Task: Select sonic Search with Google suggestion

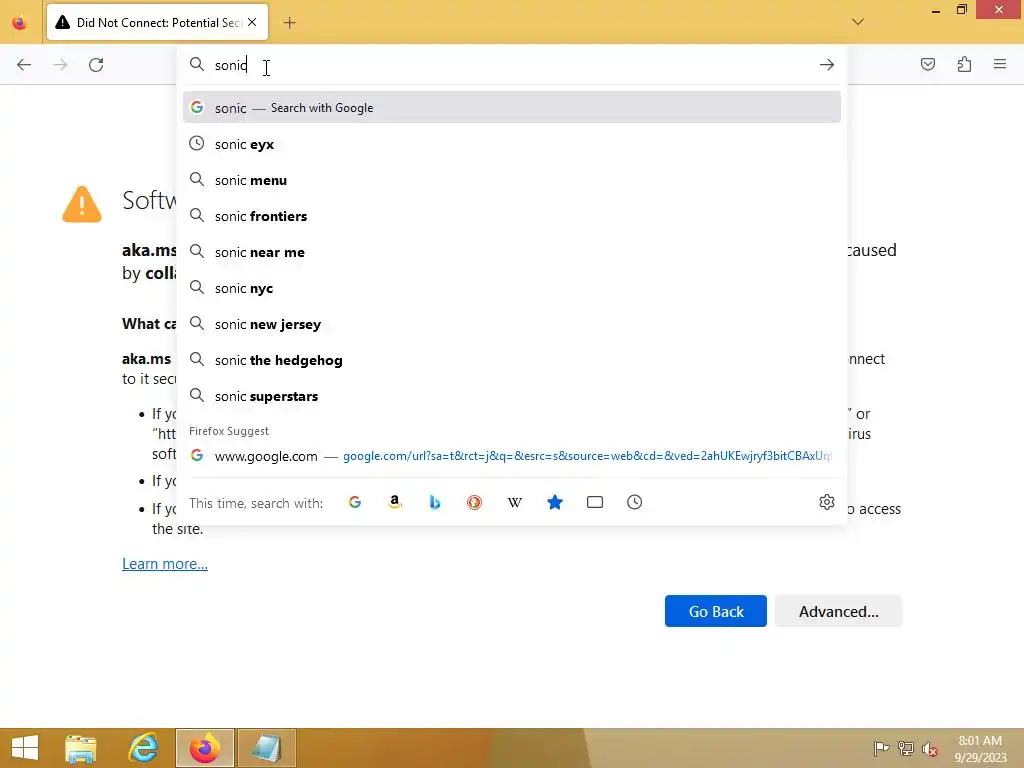Action: (x=512, y=108)
